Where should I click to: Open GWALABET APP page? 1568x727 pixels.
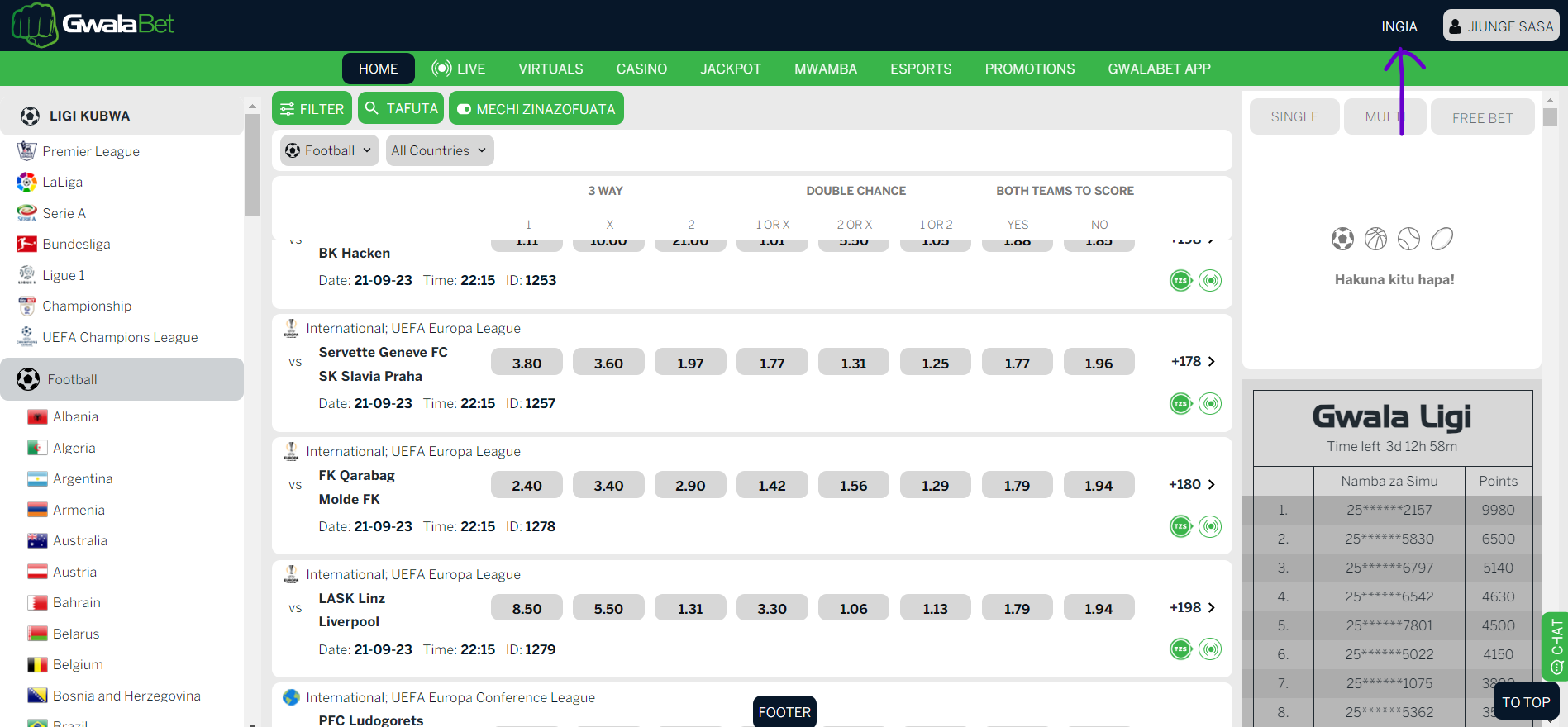(x=1159, y=69)
